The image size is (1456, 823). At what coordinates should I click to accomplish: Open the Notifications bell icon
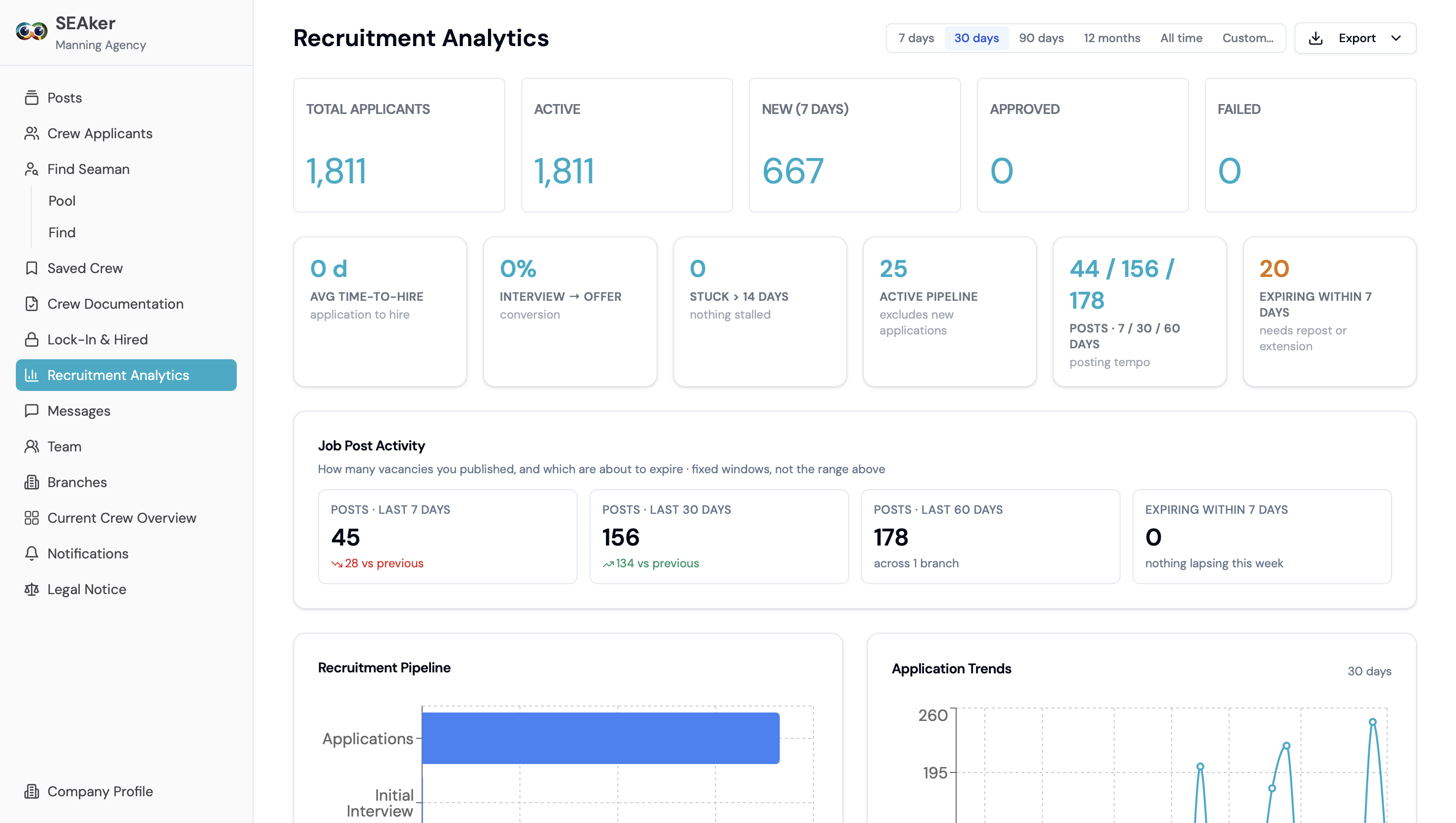tap(32, 553)
